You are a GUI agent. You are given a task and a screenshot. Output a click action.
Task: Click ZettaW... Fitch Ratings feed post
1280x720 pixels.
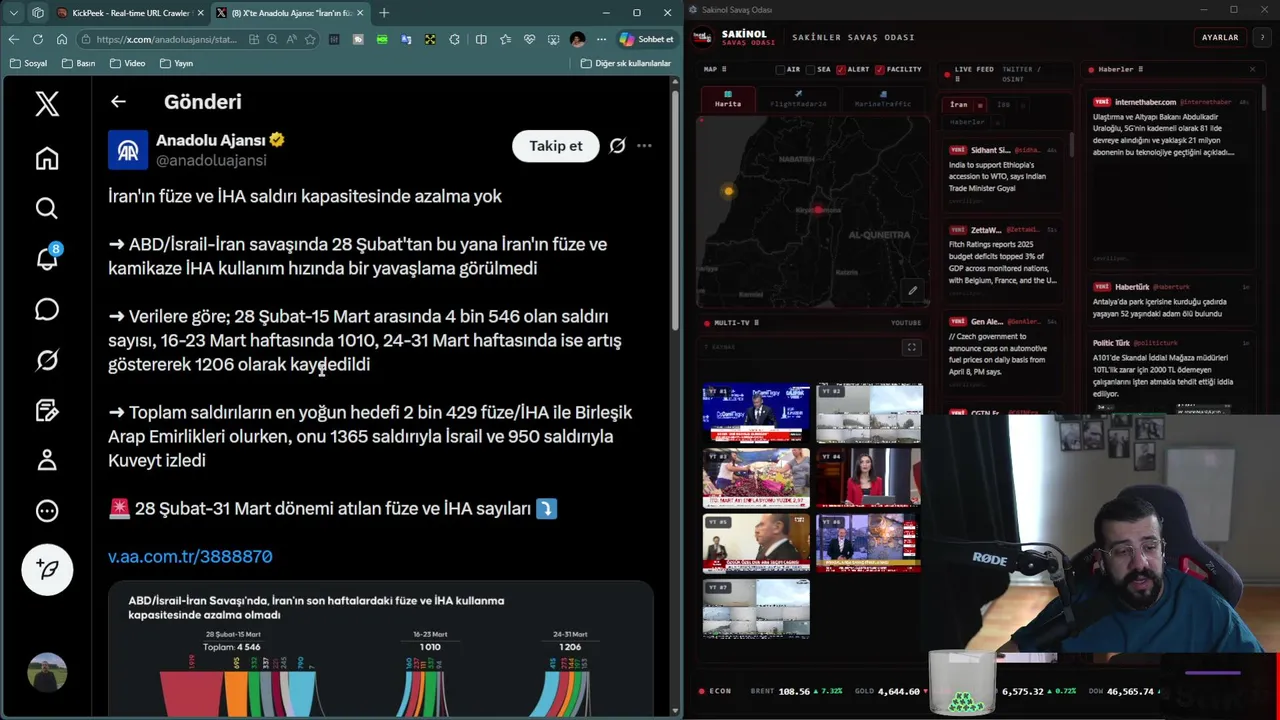click(1002, 260)
